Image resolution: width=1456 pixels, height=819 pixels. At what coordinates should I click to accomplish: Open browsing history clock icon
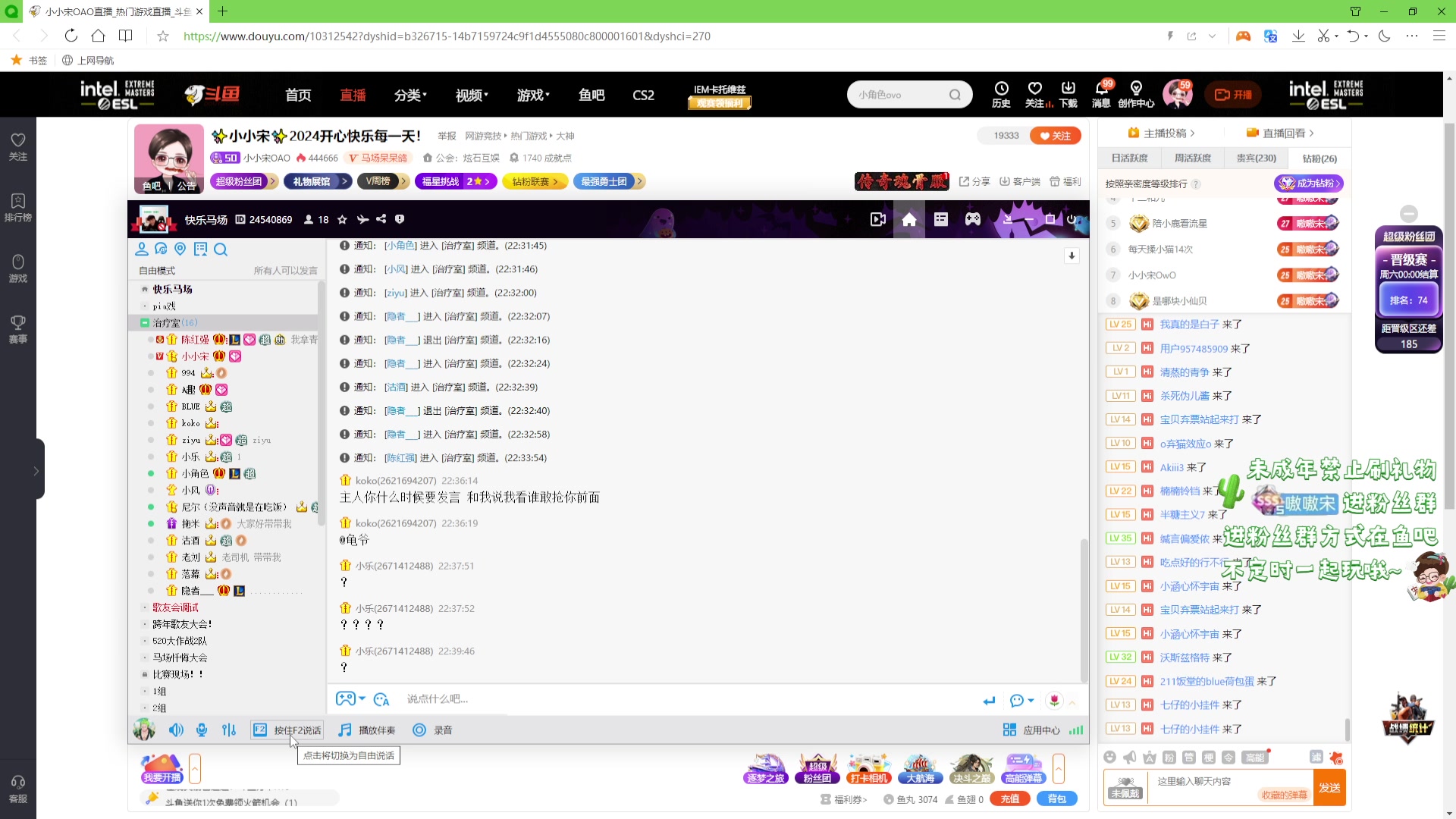pyautogui.click(x=1001, y=89)
